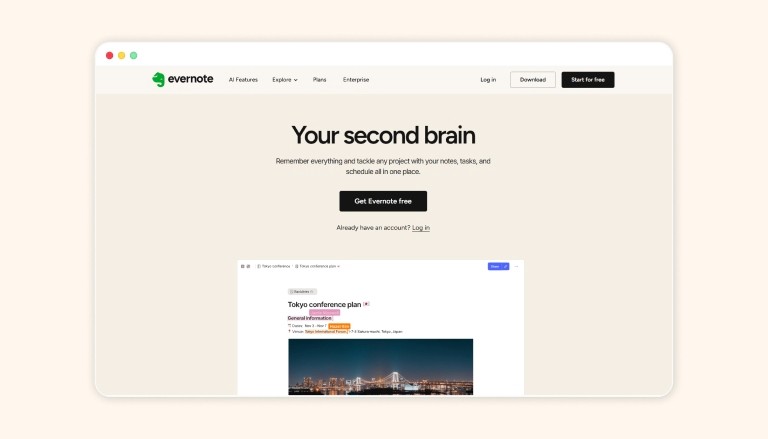Click the blue Share button in the note

coord(495,267)
